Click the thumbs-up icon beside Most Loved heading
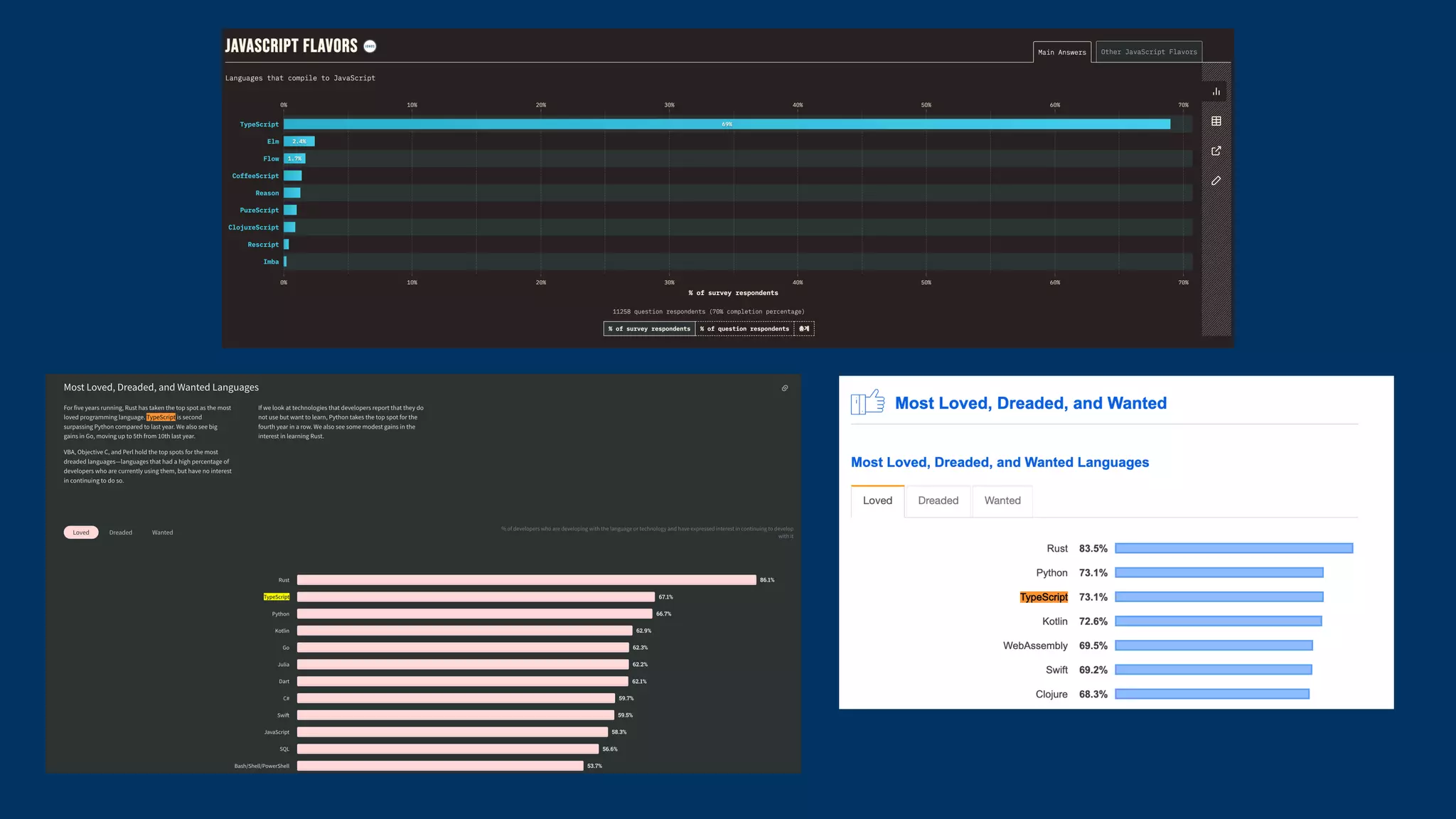This screenshot has height=819, width=1456. tap(867, 402)
